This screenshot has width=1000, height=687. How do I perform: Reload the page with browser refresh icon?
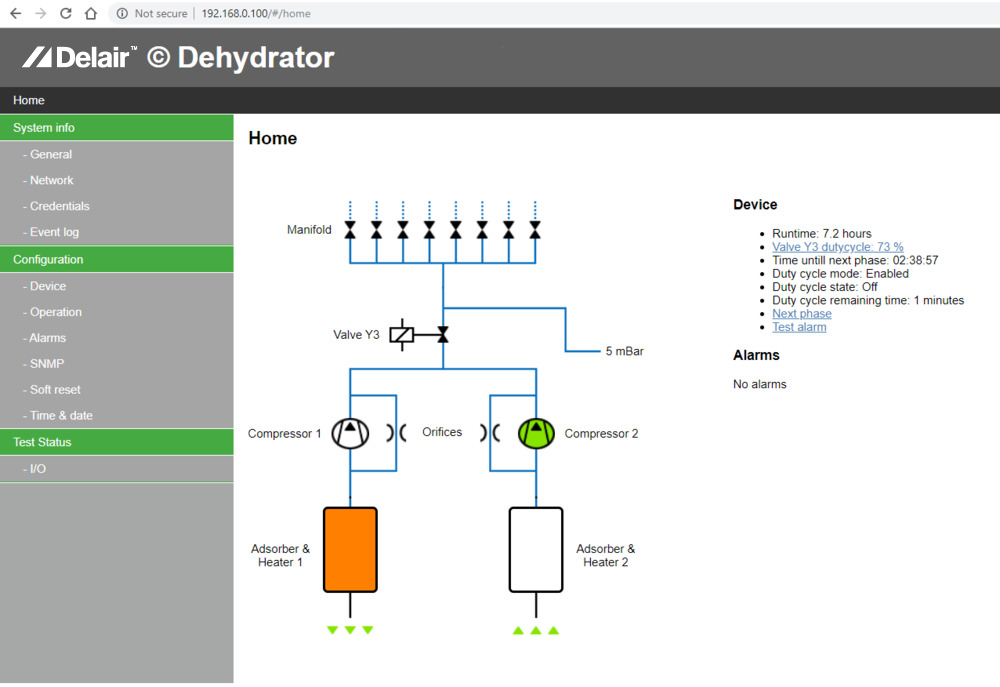(66, 13)
